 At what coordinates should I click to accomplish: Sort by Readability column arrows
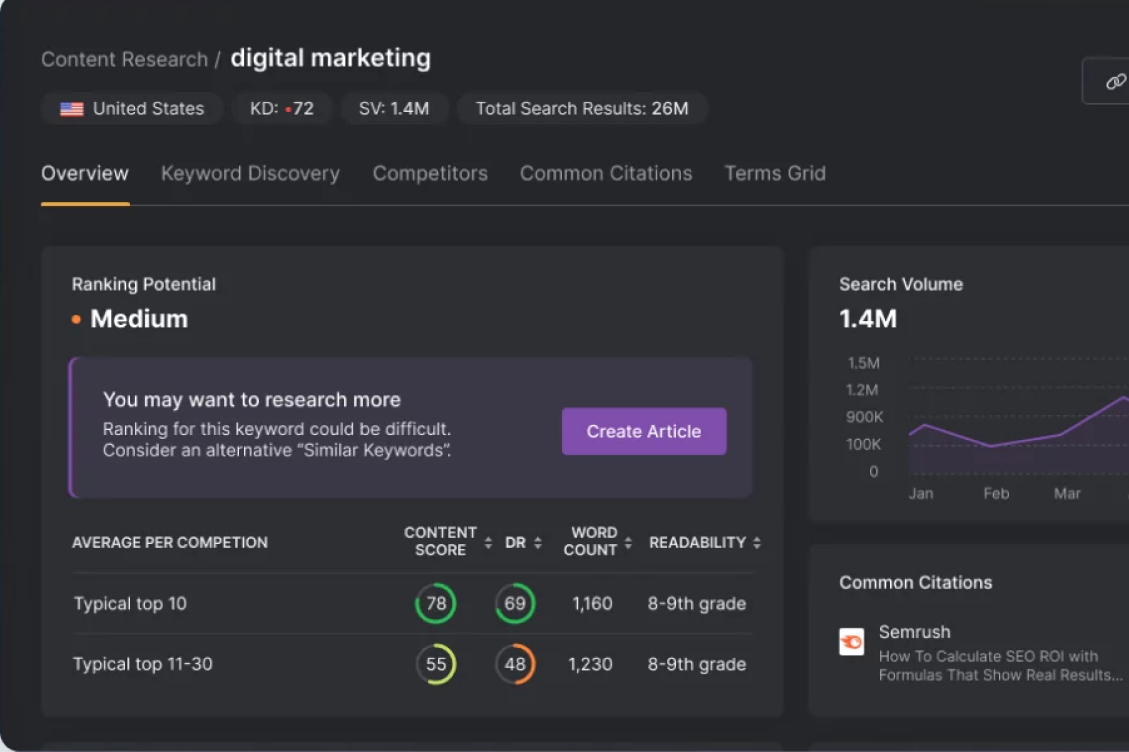pos(757,543)
